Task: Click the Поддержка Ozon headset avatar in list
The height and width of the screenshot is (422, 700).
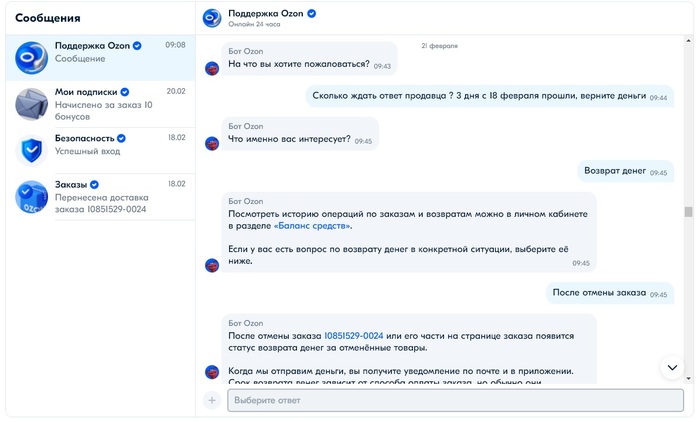Action: pyautogui.click(x=31, y=58)
